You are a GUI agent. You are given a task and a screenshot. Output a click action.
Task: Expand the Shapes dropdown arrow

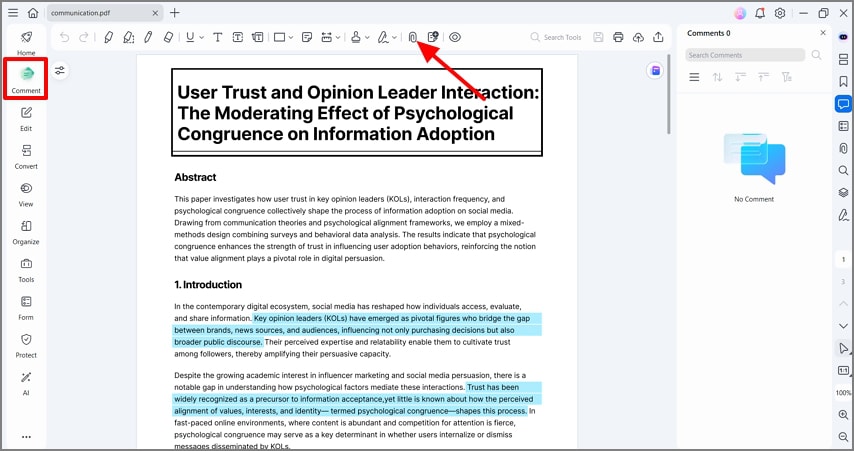click(x=291, y=38)
